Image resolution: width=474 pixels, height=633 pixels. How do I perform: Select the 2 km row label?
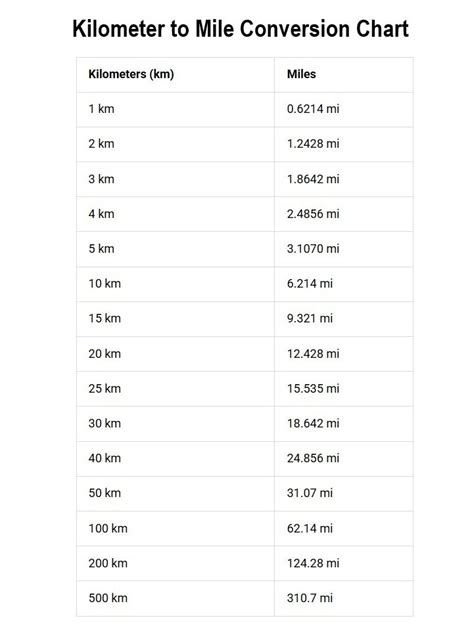click(x=101, y=144)
